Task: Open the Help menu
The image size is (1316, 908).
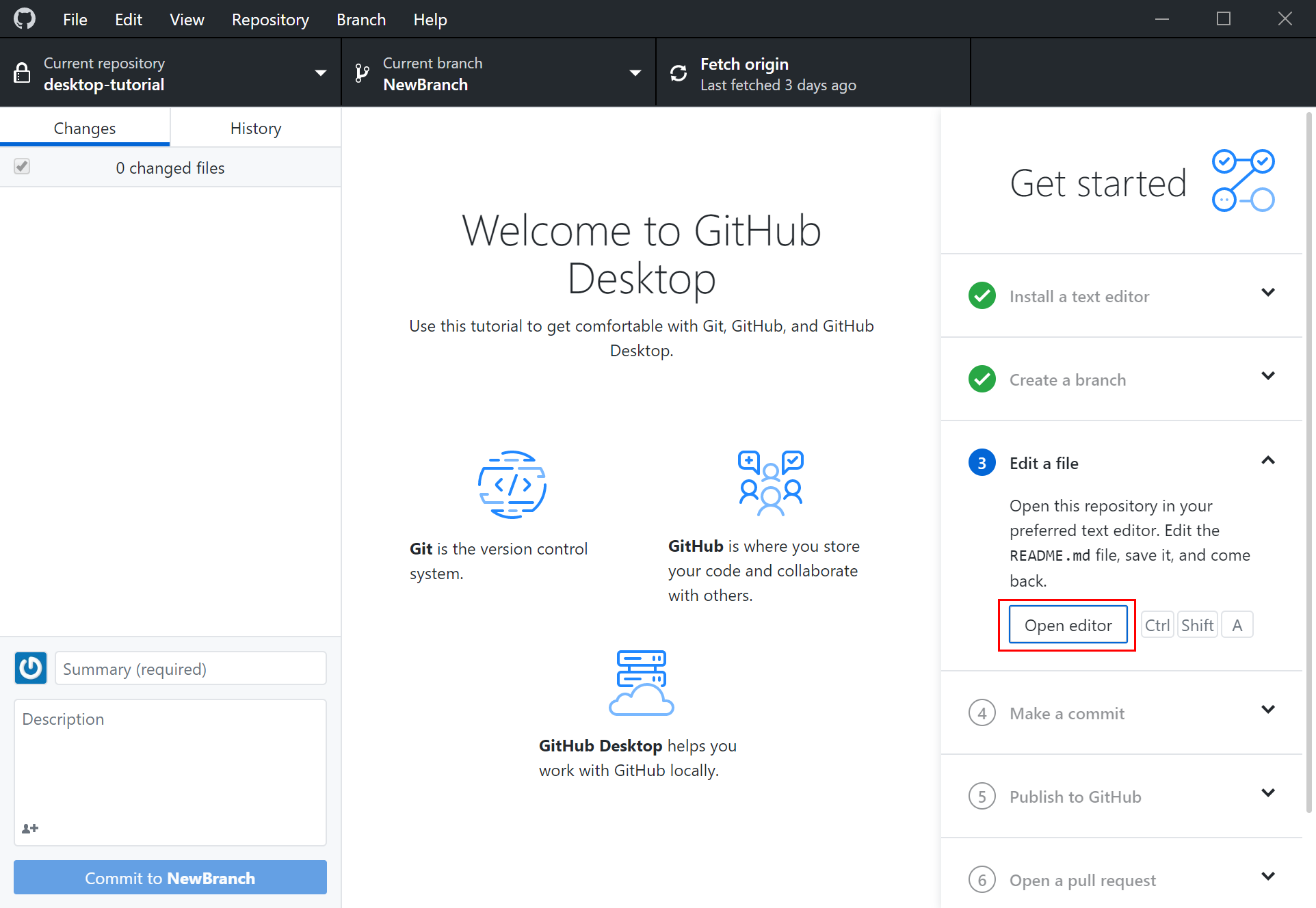Action: (430, 20)
